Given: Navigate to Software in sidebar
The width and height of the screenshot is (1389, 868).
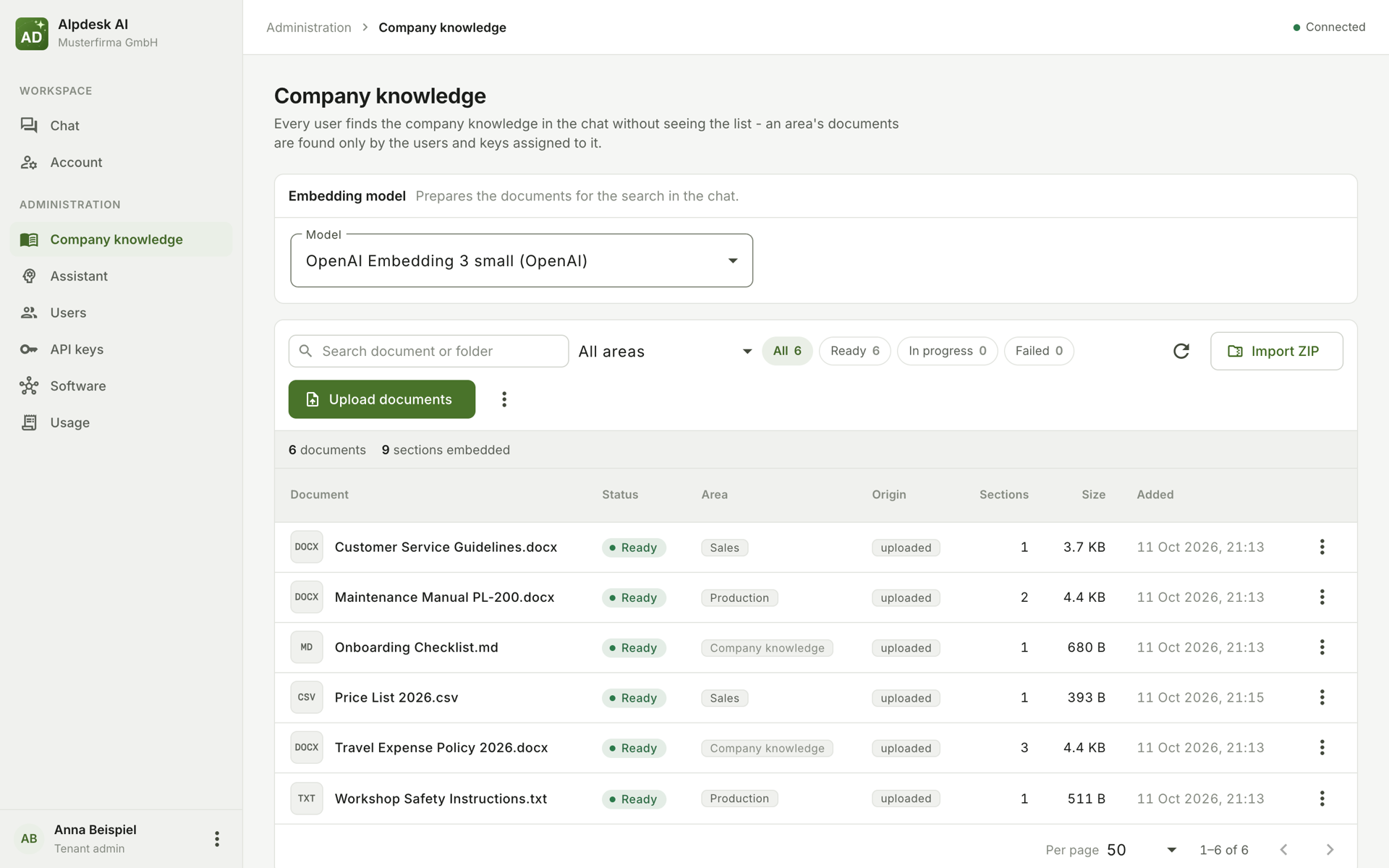Looking at the screenshot, I should (77, 386).
